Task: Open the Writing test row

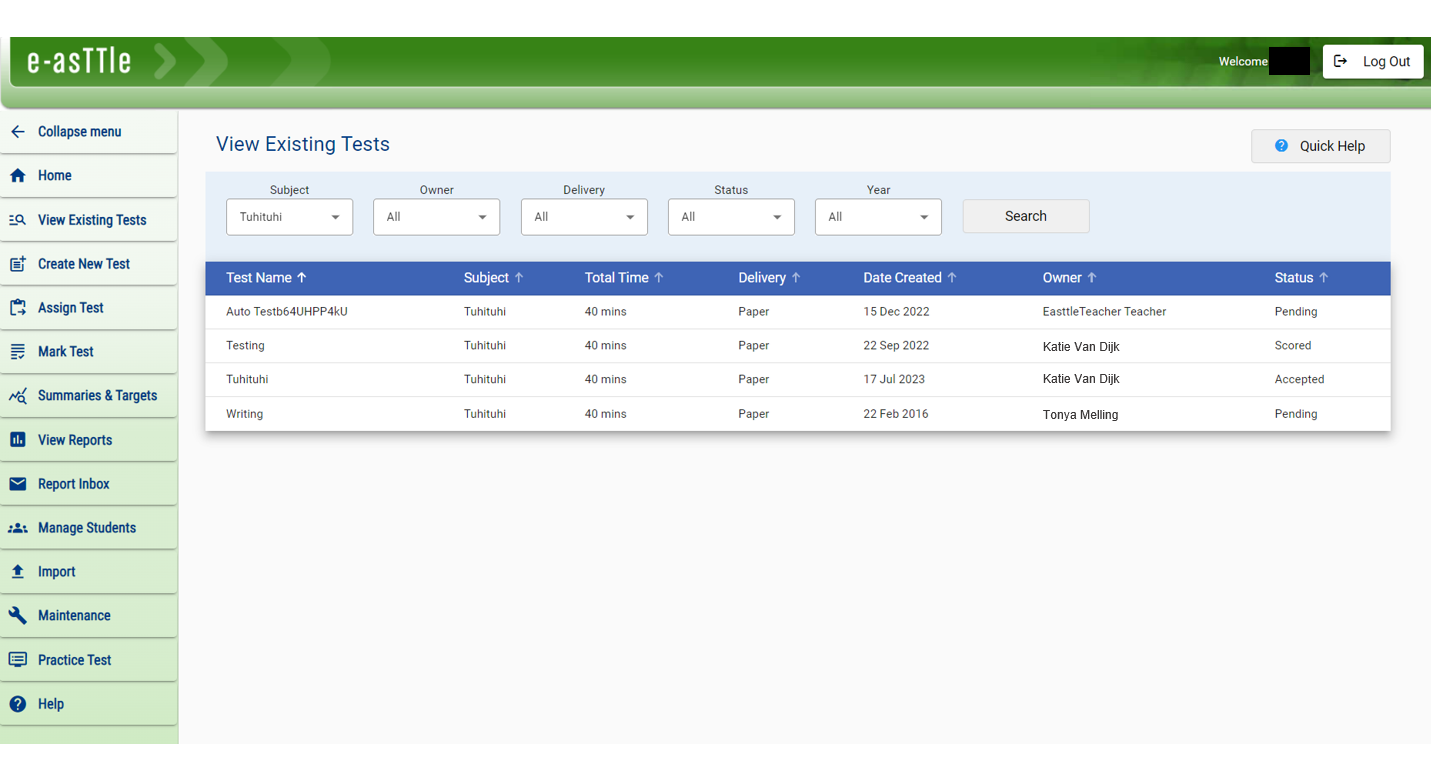Action: coord(245,414)
